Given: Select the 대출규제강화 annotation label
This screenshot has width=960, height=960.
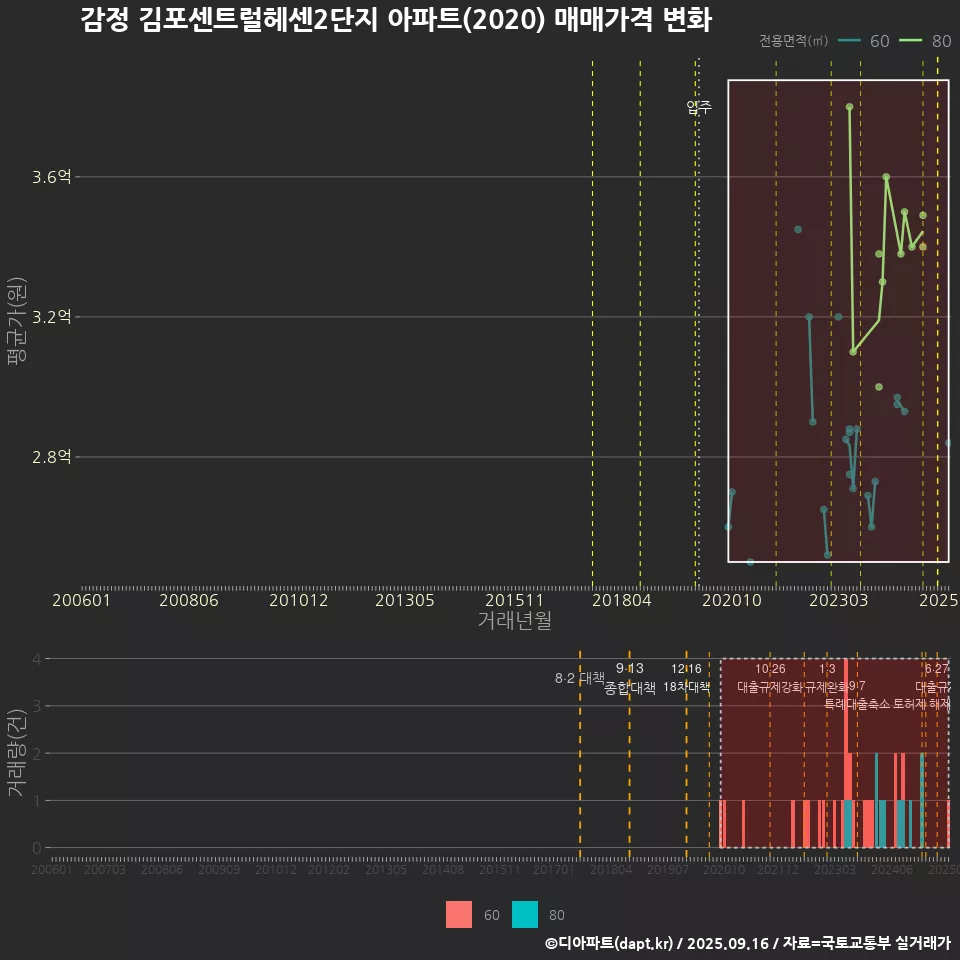Looking at the screenshot, I should coord(769,688).
